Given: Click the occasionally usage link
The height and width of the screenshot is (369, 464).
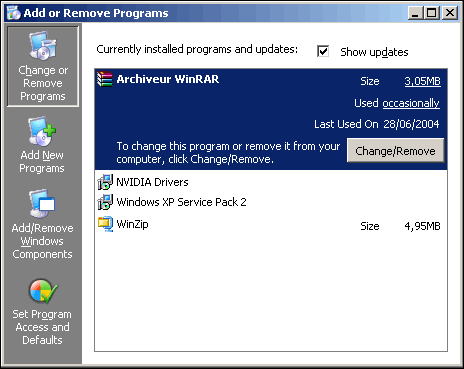Looking at the screenshot, I should click(x=411, y=103).
